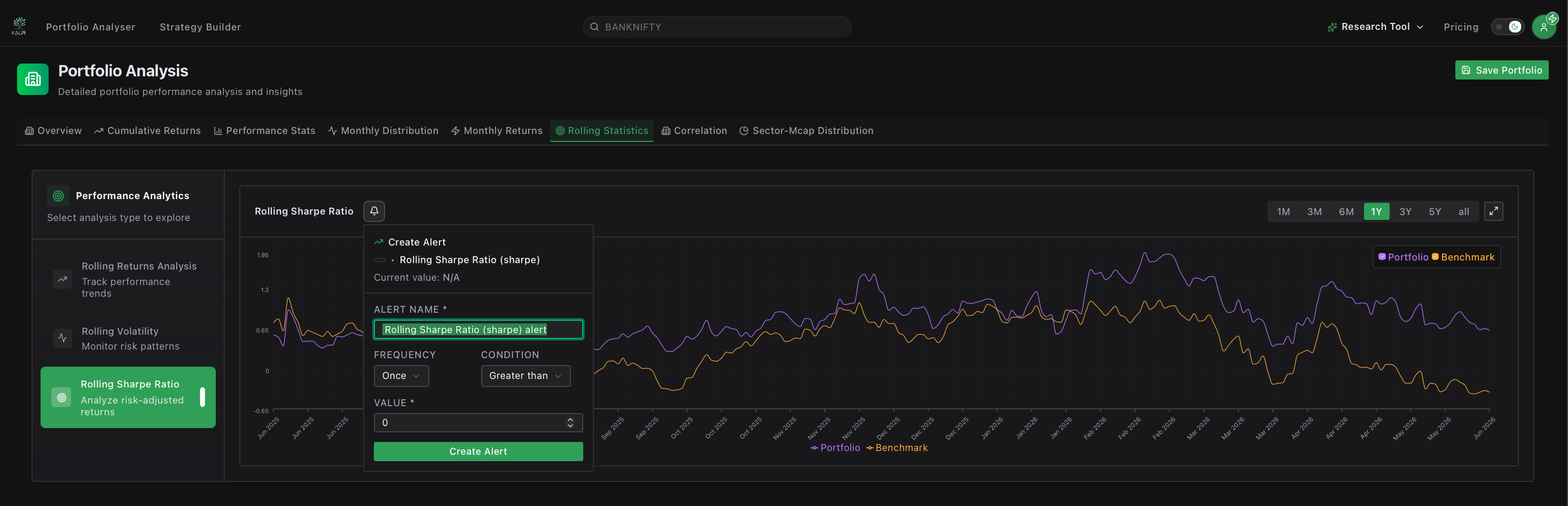Select Rolling Volatility option

(128, 339)
